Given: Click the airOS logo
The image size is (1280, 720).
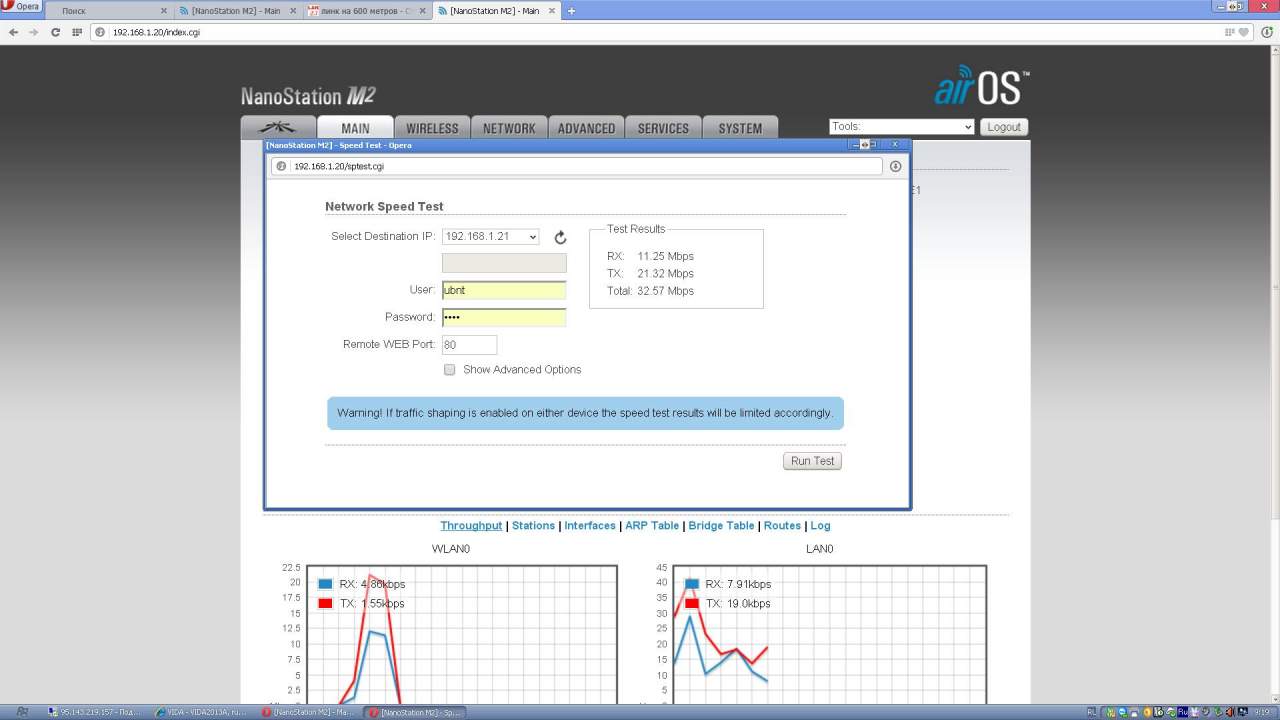Looking at the screenshot, I should [981, 86].
